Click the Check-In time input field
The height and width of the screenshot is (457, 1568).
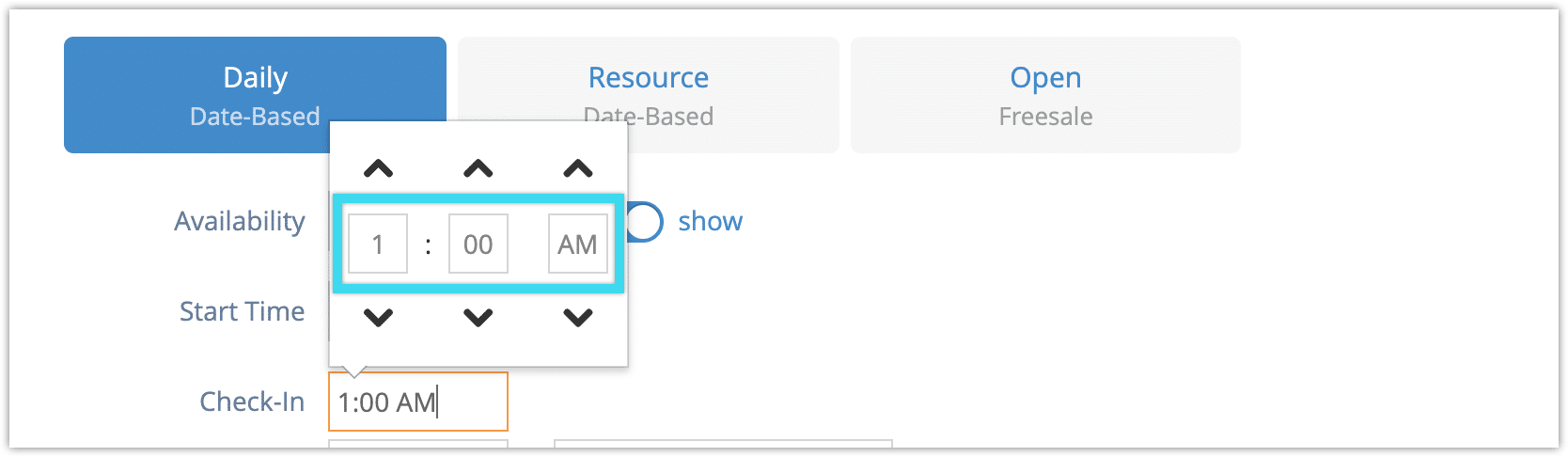pyautogui.click(x=418, y=402)
